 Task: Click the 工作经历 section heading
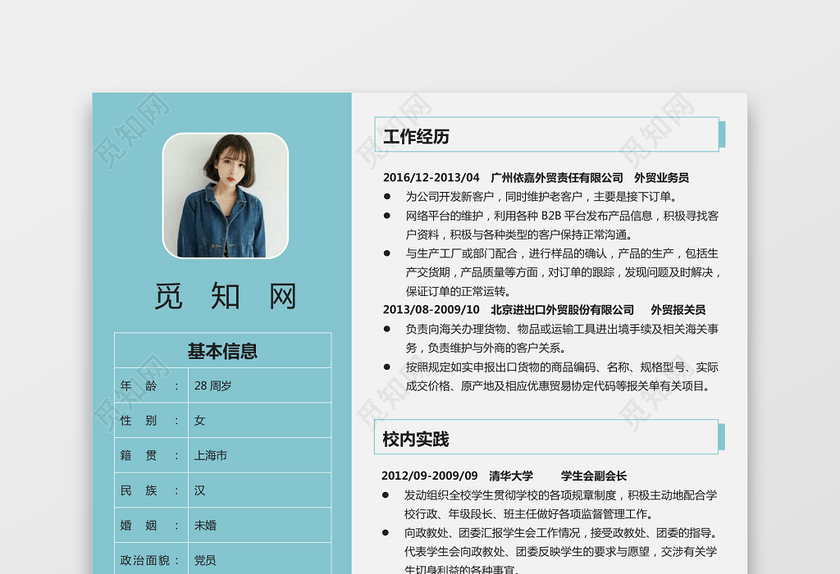pyautogui.click(x=416, y=136)
